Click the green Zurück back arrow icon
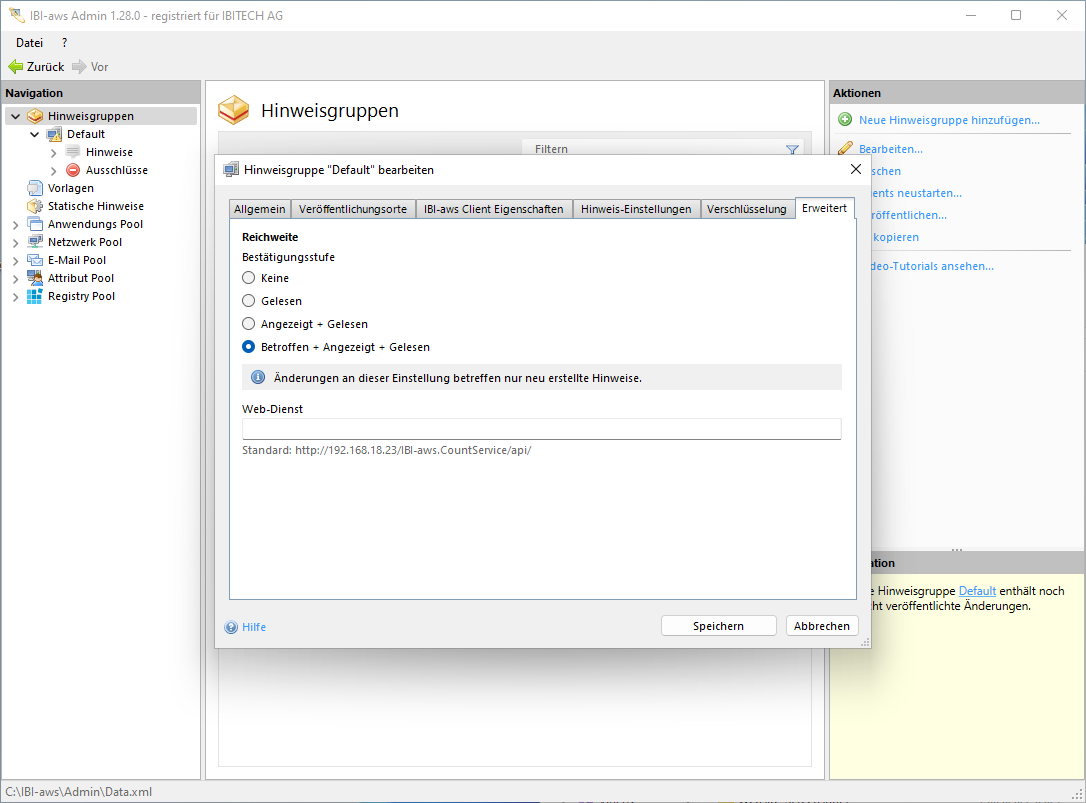Viewport: 1086px width, 803px height. pos(15,67)
